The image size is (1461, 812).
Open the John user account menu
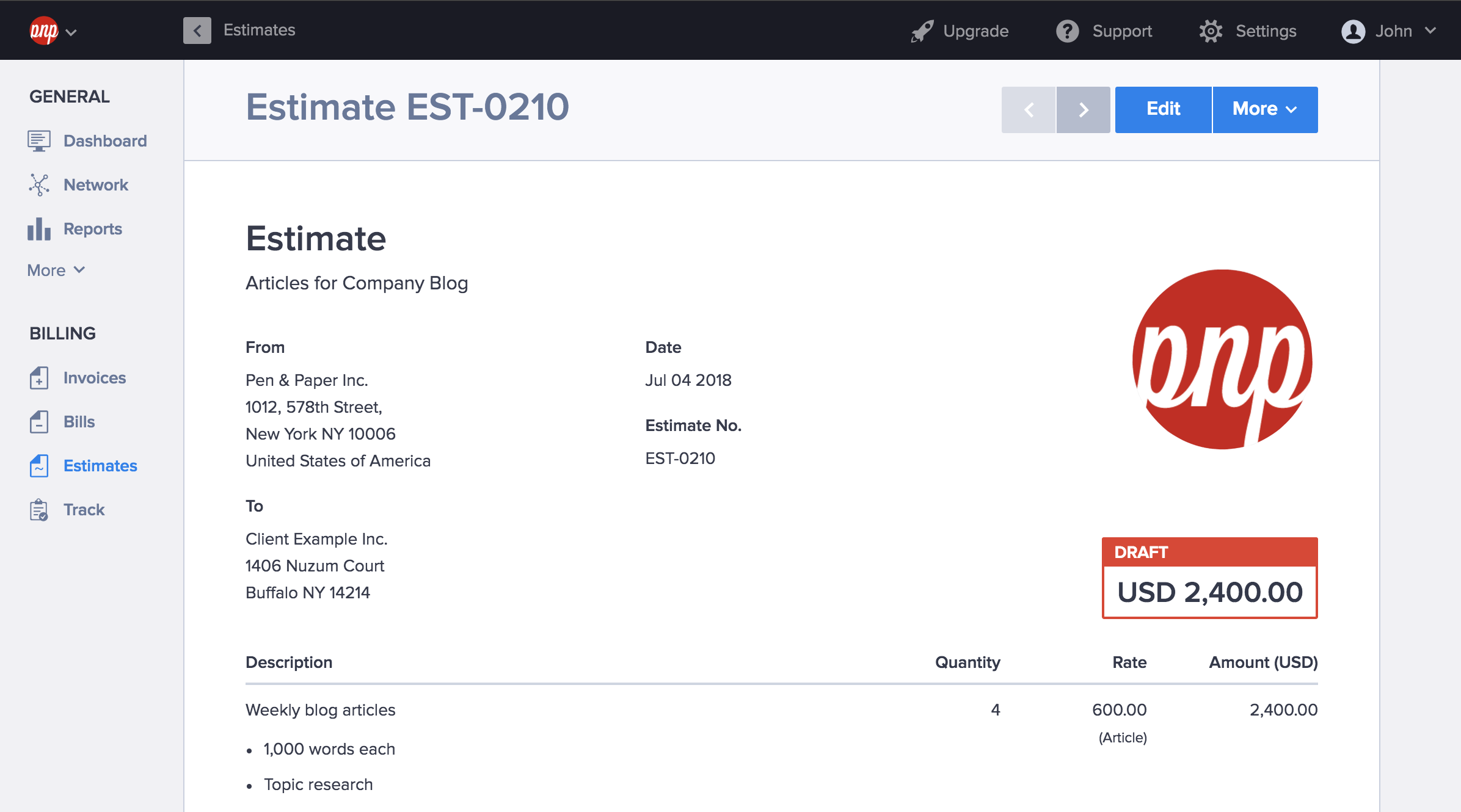click(1388, 31)
